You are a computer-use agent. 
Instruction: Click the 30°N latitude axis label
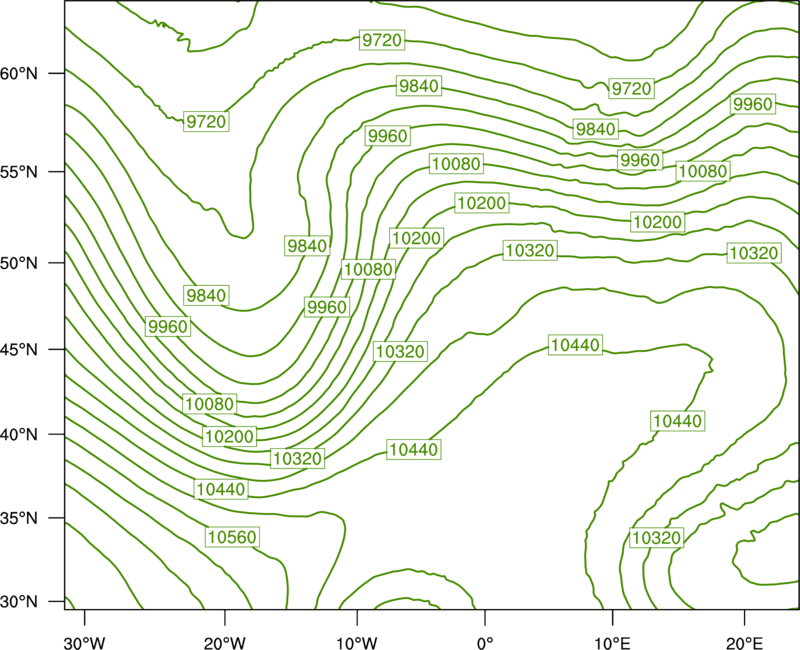click(19, 602)
